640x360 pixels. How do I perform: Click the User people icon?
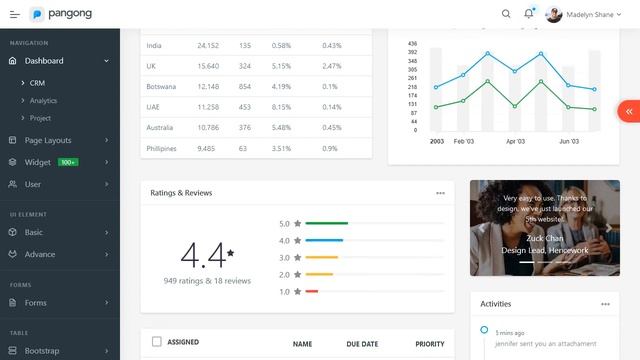(13, 184)
